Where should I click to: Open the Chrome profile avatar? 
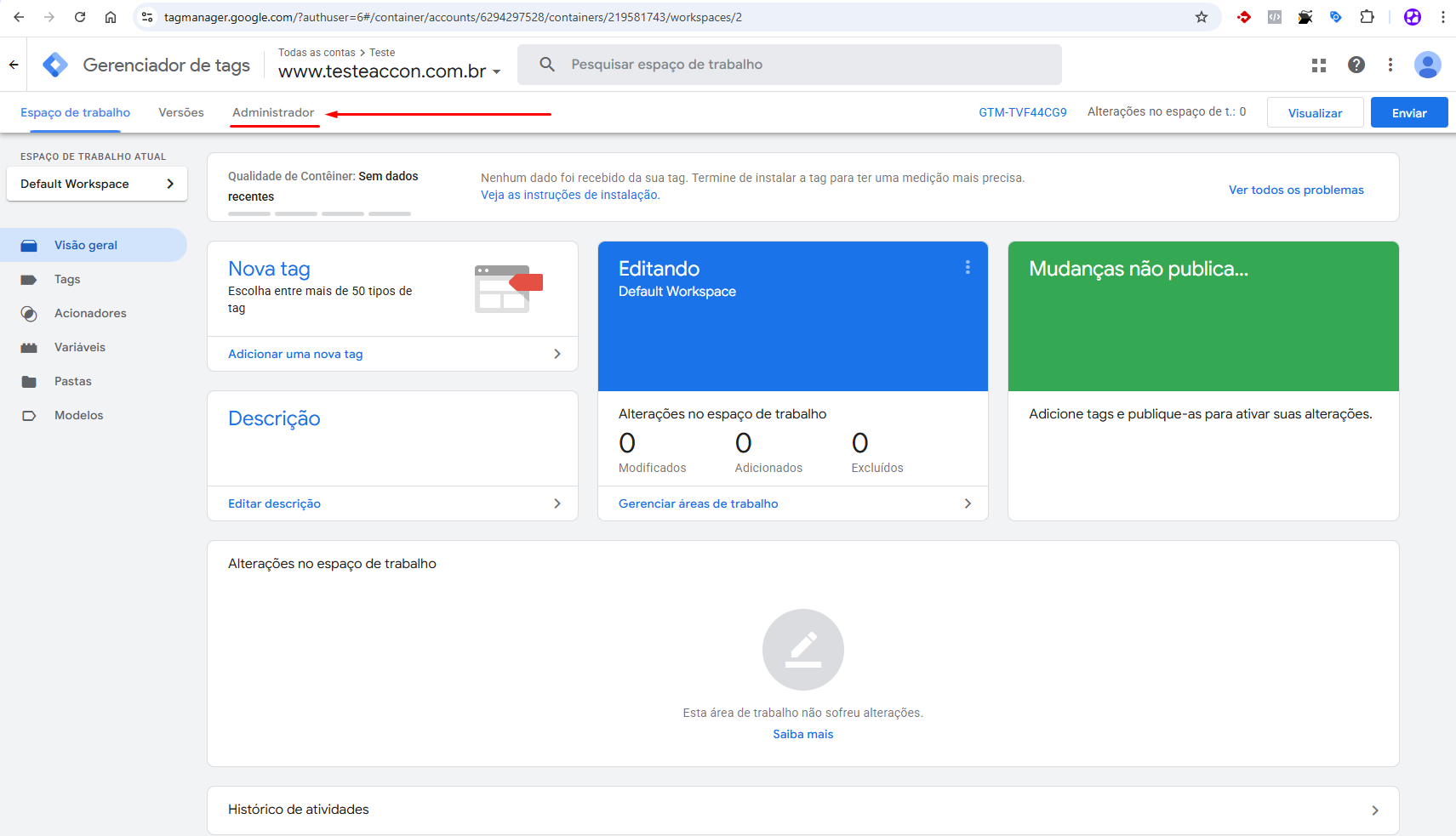click(1413, 17)
